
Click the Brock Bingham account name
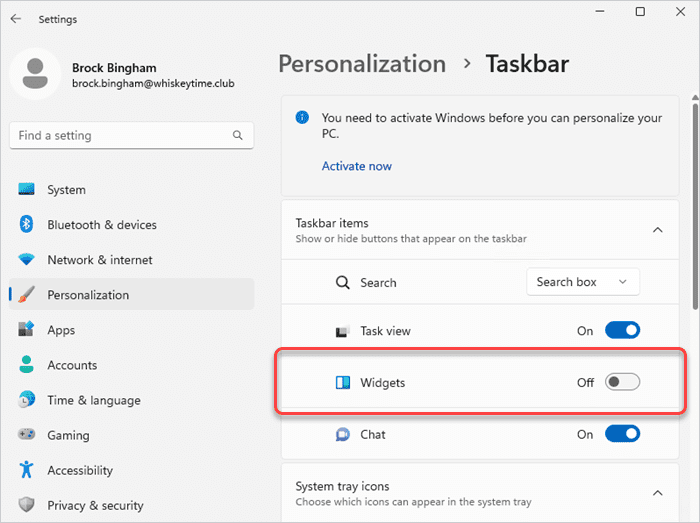pos(114,68)
